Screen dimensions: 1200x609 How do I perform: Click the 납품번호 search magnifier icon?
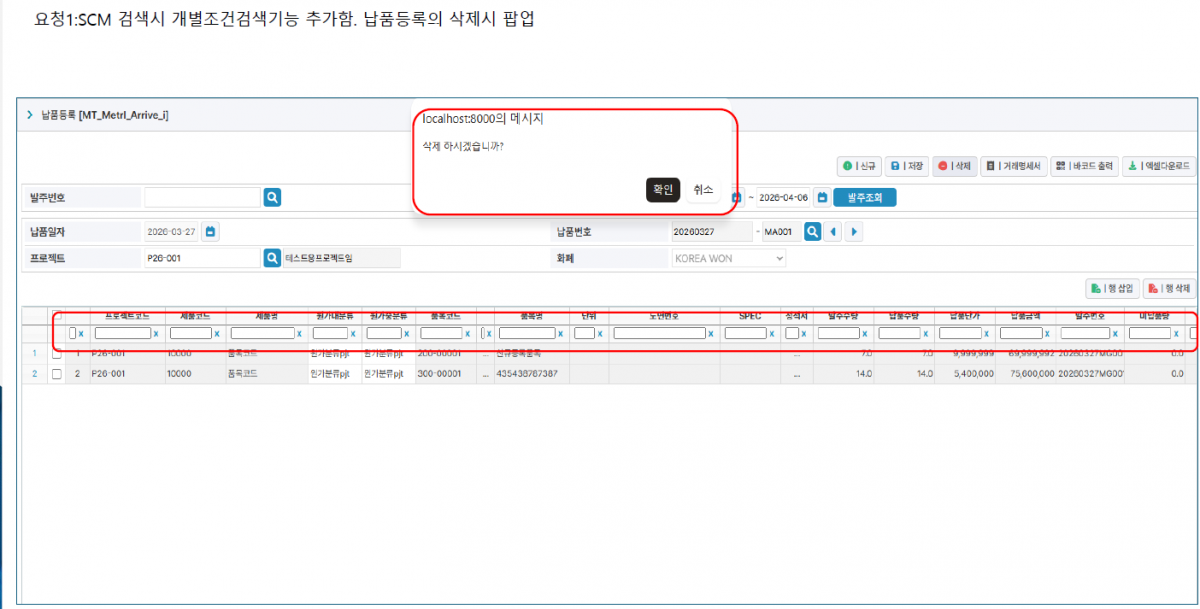813,232
